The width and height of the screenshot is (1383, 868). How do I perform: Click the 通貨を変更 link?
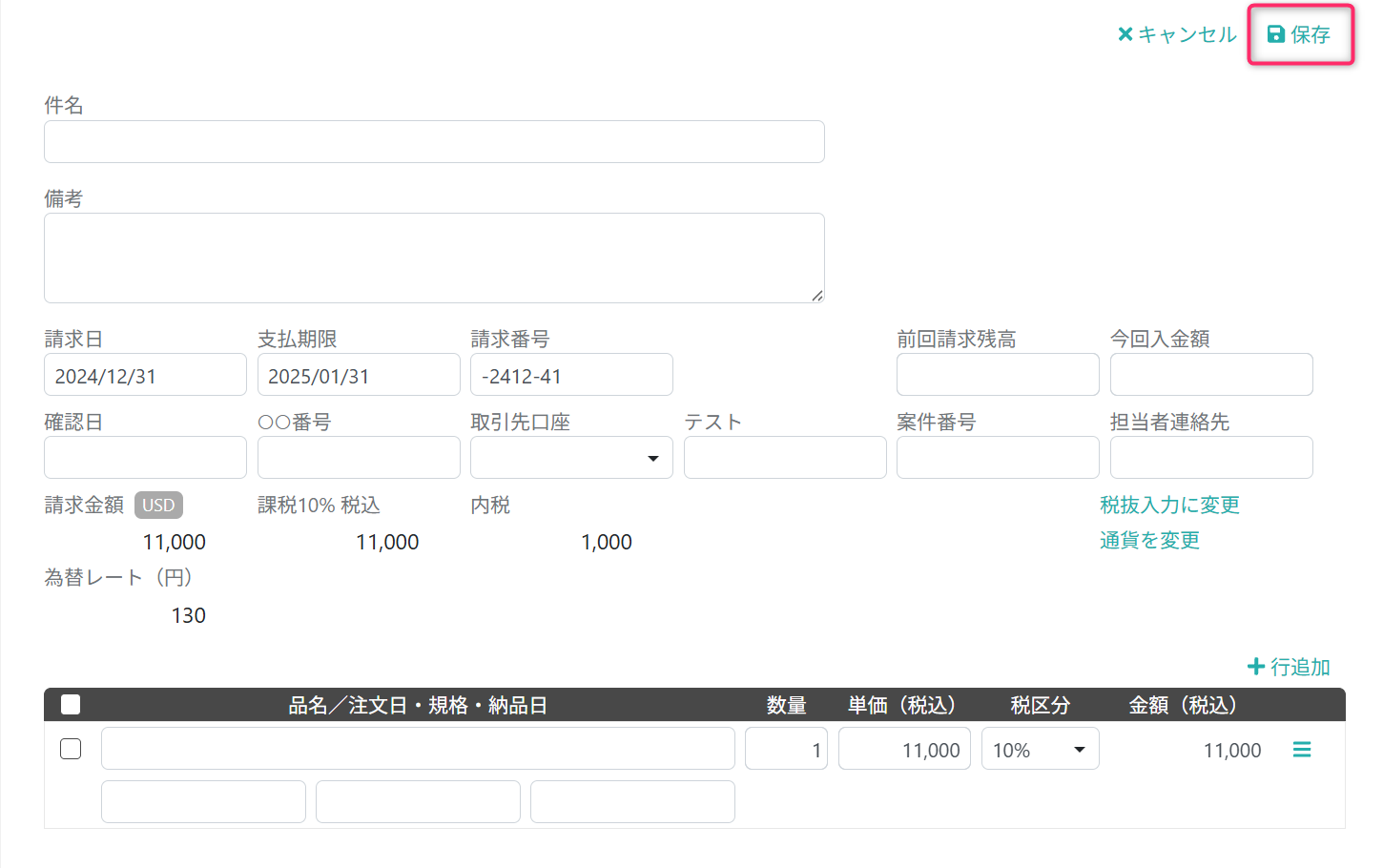point(1149,540)
